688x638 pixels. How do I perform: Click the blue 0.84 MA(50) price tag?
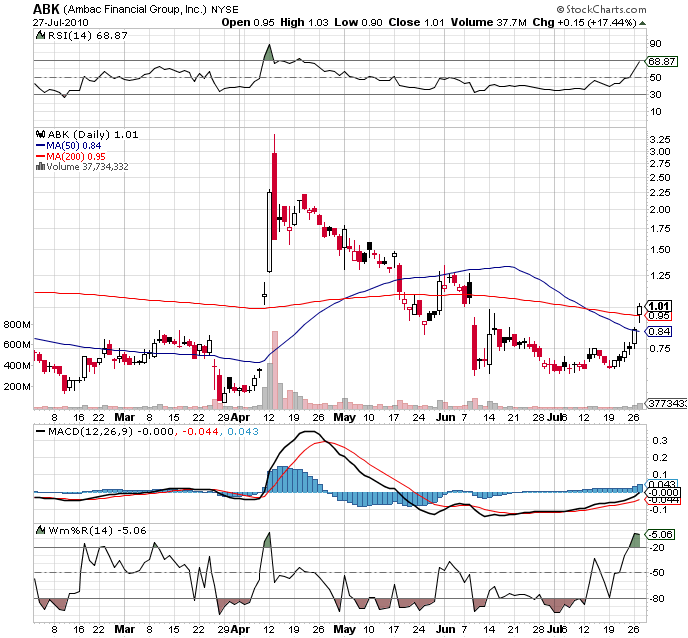[x=659, y=332]
